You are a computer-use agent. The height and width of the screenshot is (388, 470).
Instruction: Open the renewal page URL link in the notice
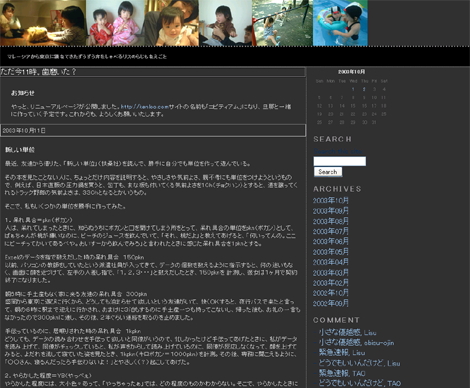coord(145,107)
